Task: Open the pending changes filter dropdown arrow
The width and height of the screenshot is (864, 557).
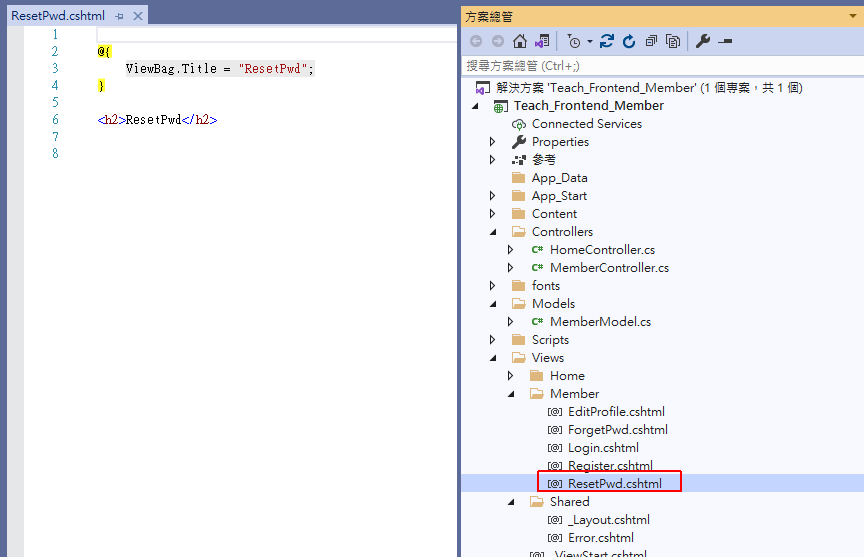Action: [590, 41]
